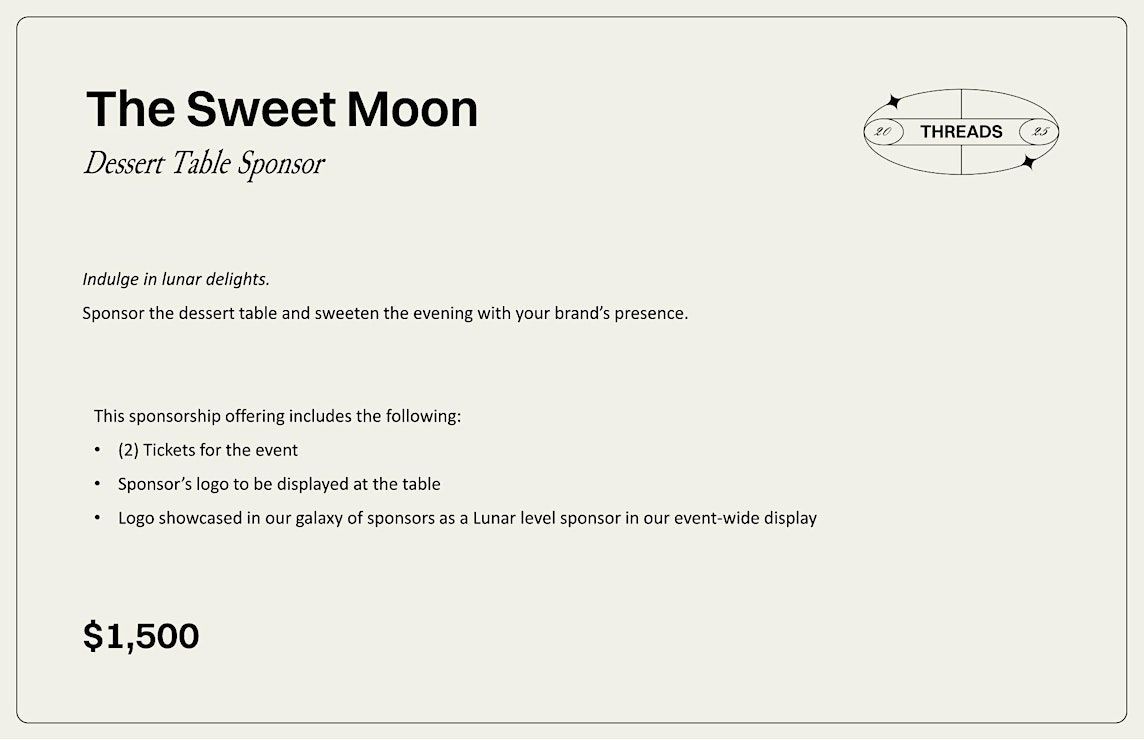Select the 'Dessert Table Sponsor' subtitle
The image size is (1144, 740).
(204, 163)
